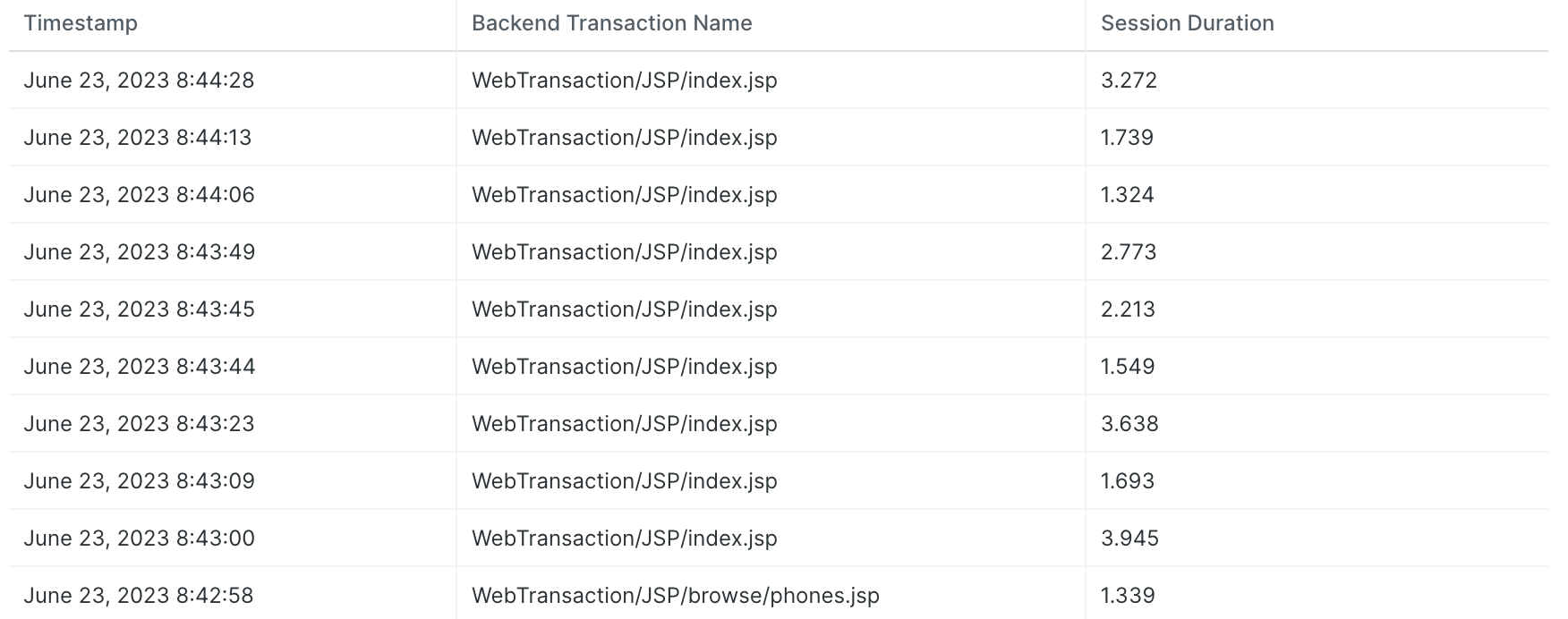
Task: Select session duration 1.739
Action: 1127,138
